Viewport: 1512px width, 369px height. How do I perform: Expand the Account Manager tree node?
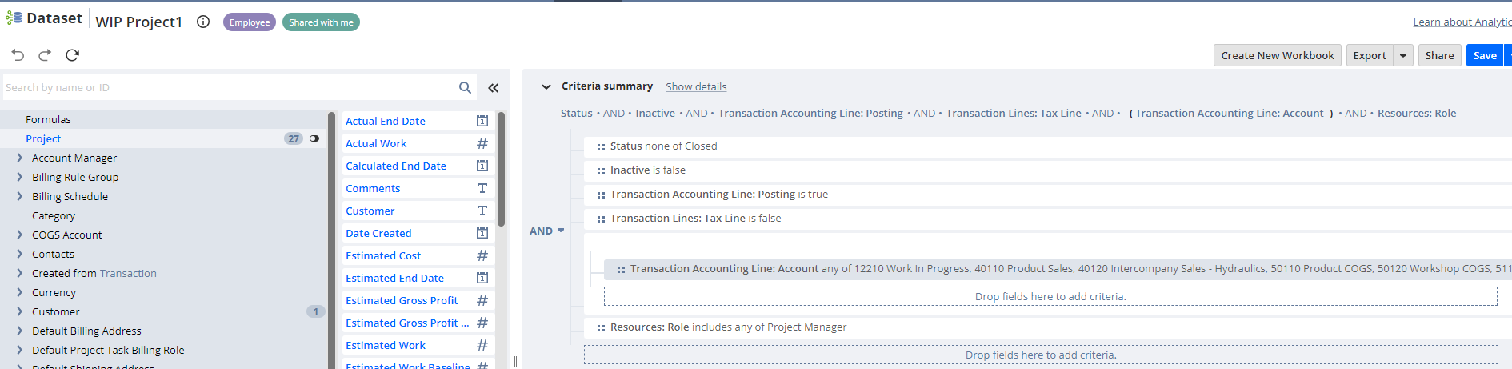pyautogui.click(x=20, y=158)
